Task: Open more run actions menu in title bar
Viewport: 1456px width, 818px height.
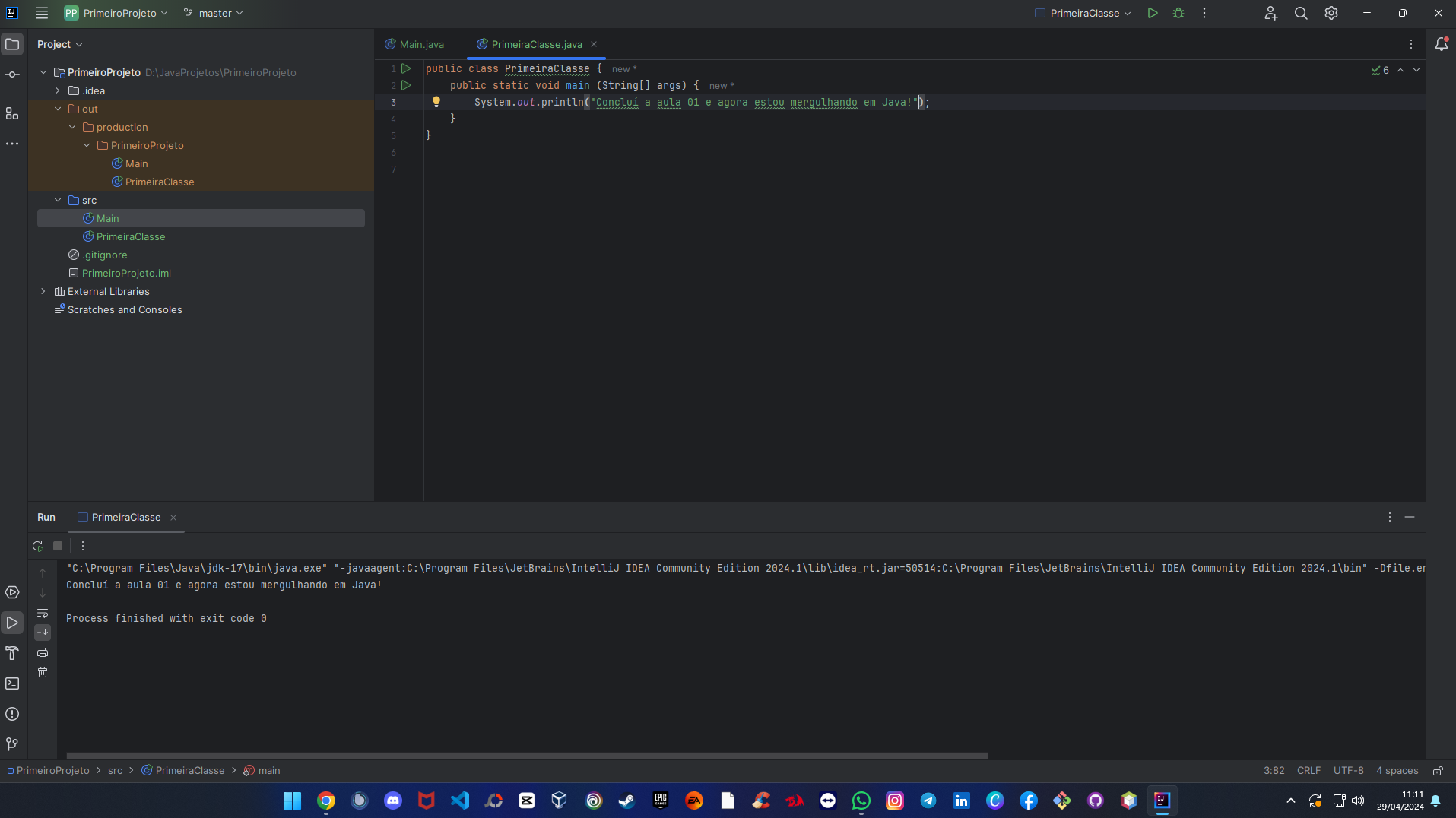Action: tap(1204, 13)
